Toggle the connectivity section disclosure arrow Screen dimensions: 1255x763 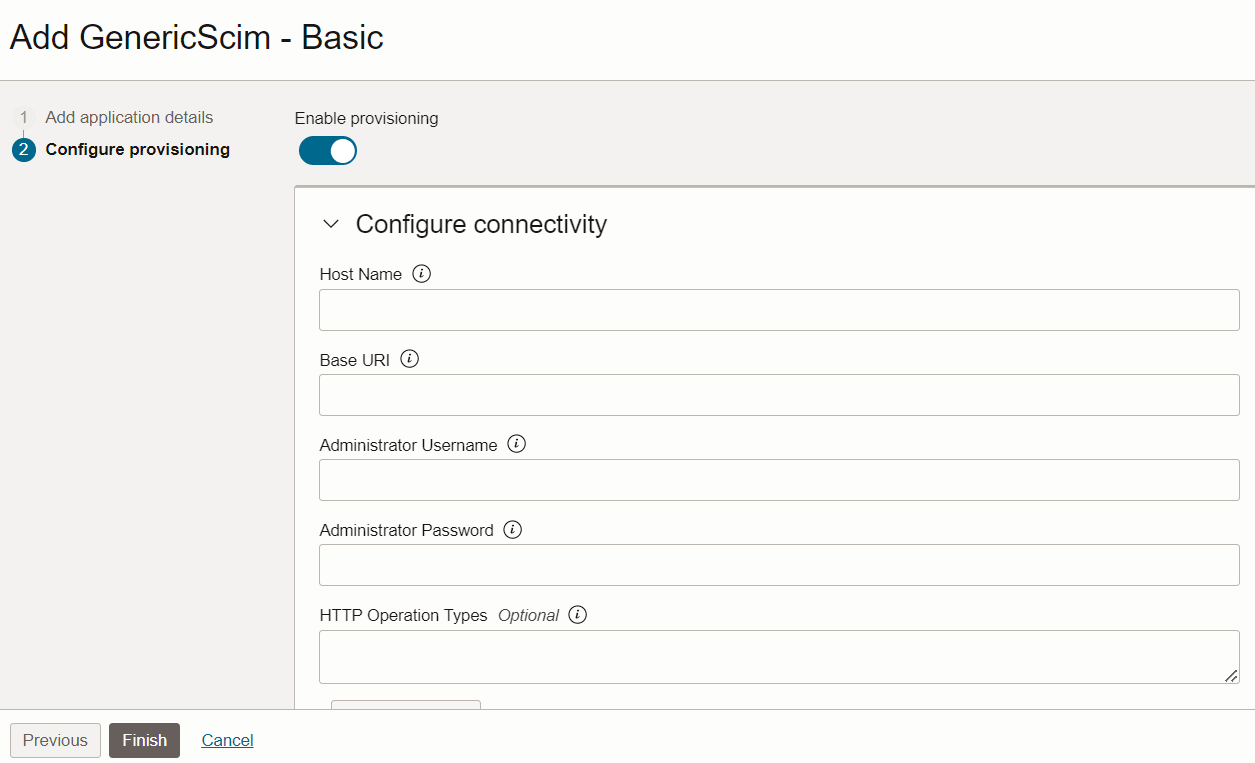(x=331, y=224)
